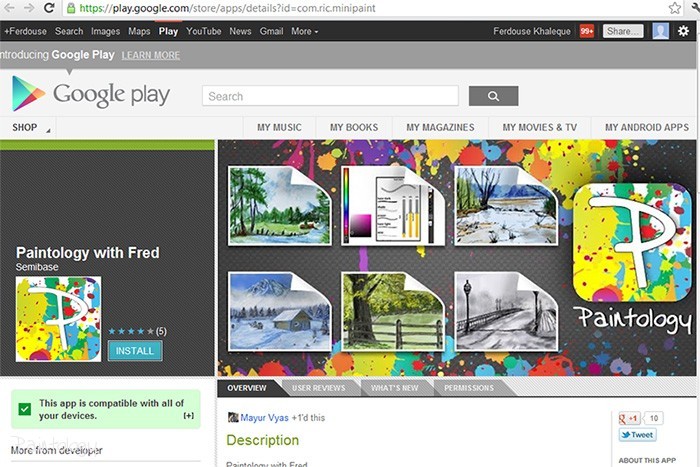700x467 pixels.
Task: Click the magnifier search button
Action: click(493, 96)
